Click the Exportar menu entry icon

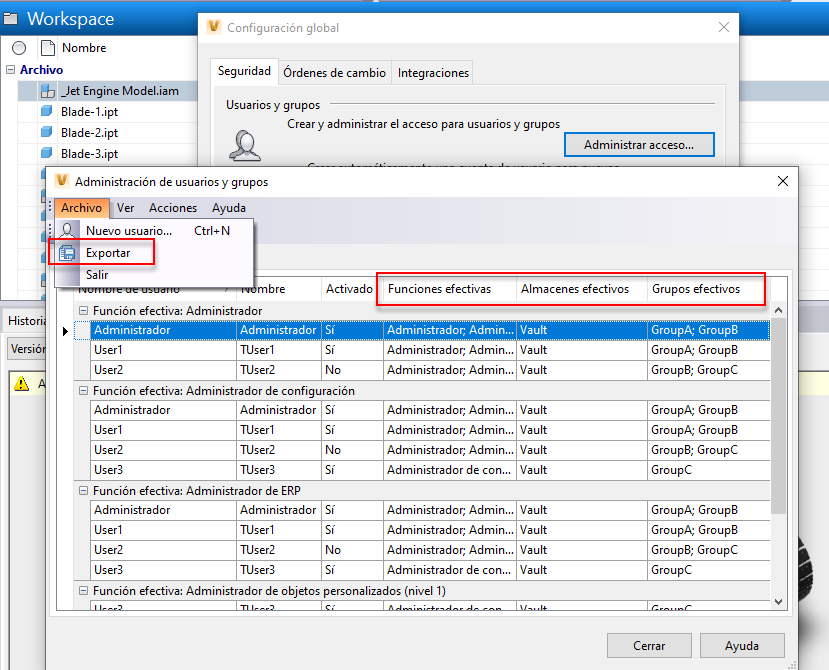(x=67, y=253)
